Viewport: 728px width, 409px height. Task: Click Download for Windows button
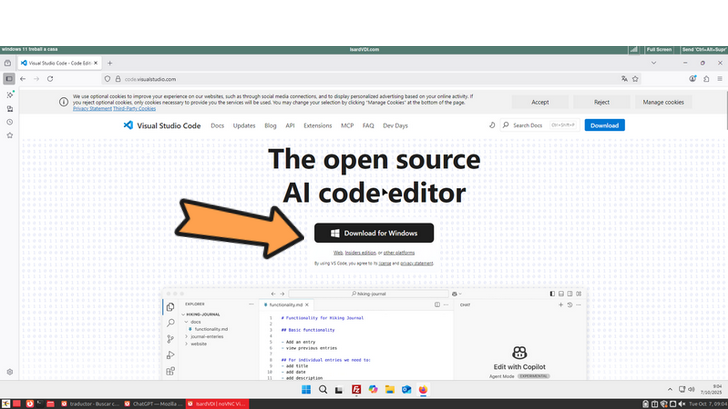coord(374,233)
